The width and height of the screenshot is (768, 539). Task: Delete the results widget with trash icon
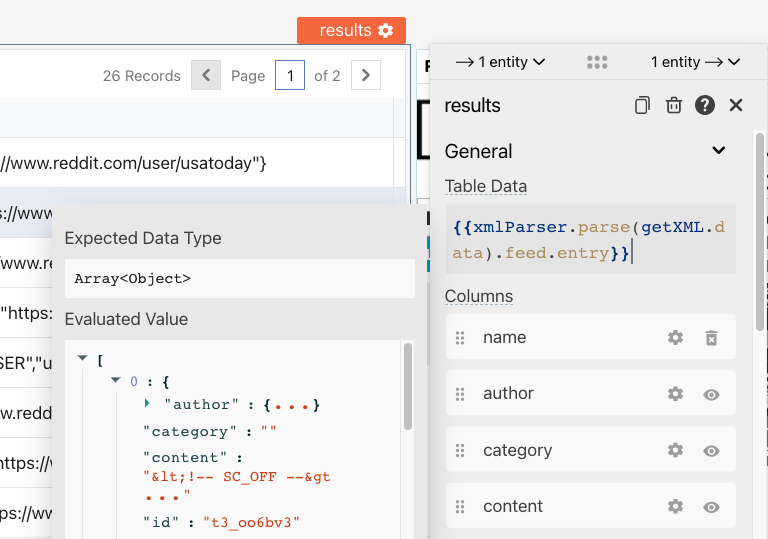point(674,105)
